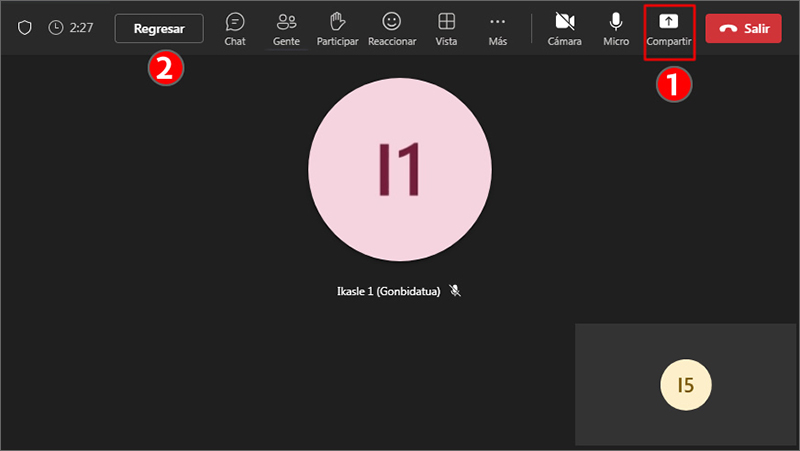Select the I5 participant video tile

tap(686, 384)
